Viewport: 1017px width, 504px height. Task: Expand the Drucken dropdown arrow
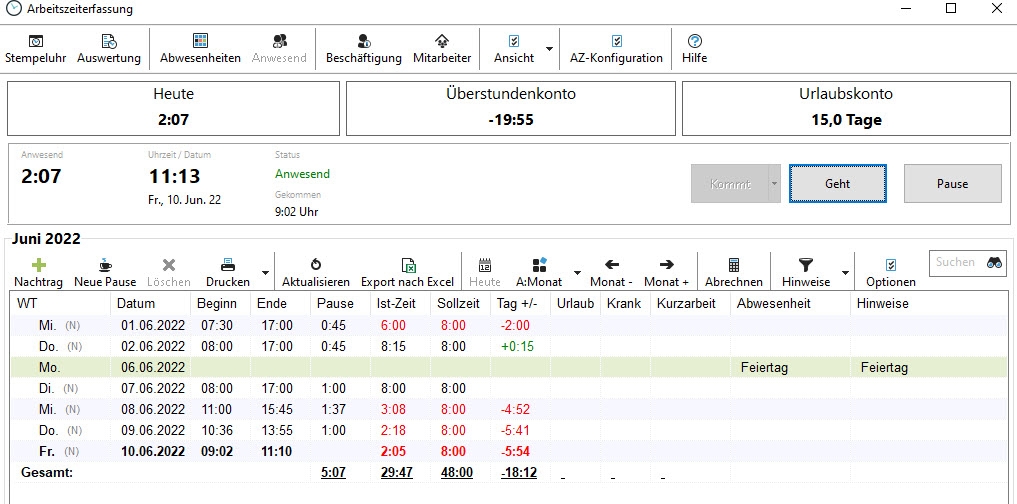pos(265,272)
